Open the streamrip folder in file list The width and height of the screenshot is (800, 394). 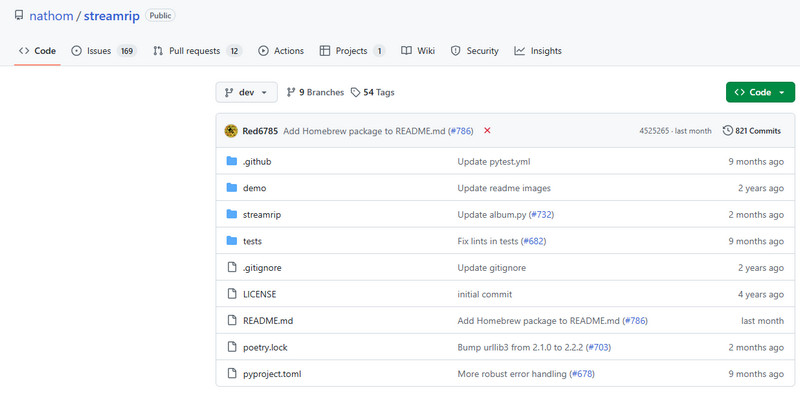[x=262, y=215]
